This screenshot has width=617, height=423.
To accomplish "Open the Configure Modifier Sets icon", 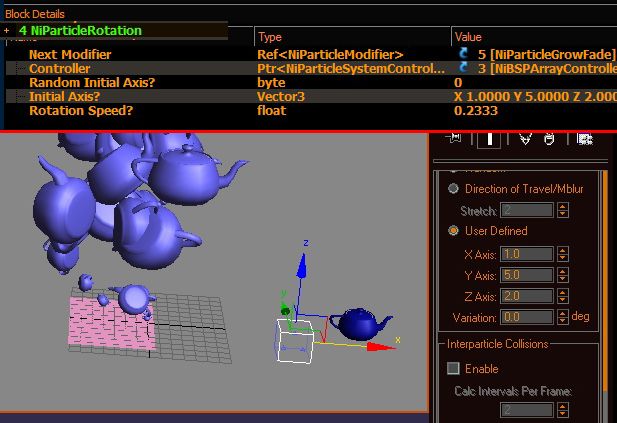I will pyautogui.click(x=584, y=139).
